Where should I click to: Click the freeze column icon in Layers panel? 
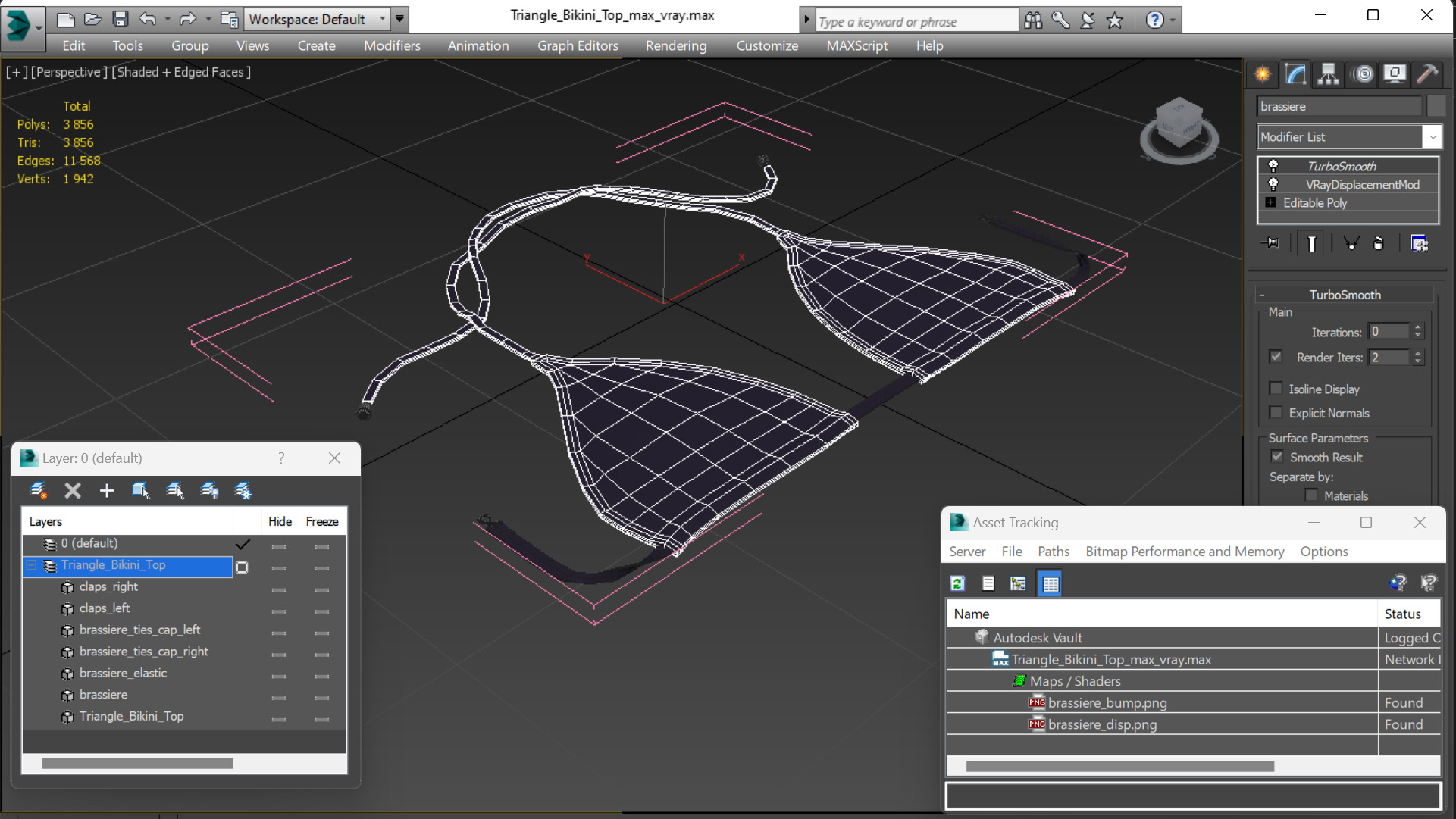tap(322, 521)
